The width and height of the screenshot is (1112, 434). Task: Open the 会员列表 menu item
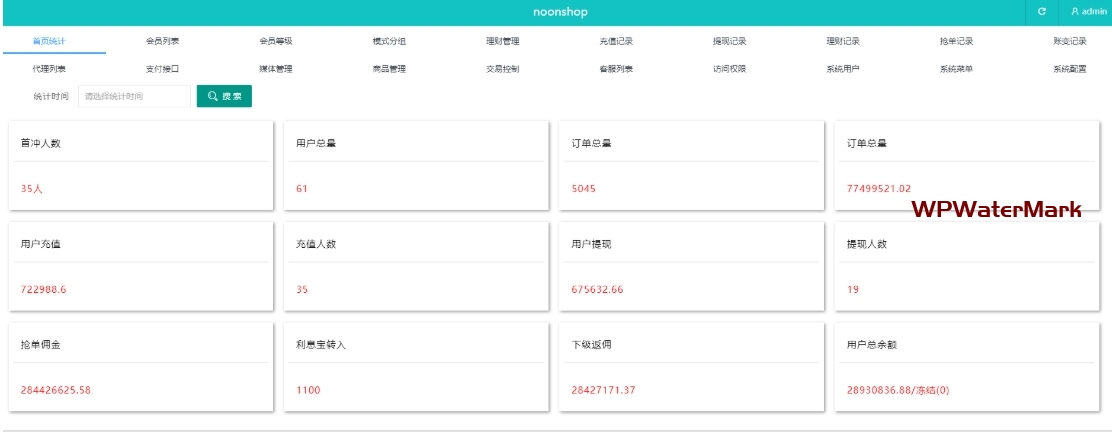tap(162, 41)
